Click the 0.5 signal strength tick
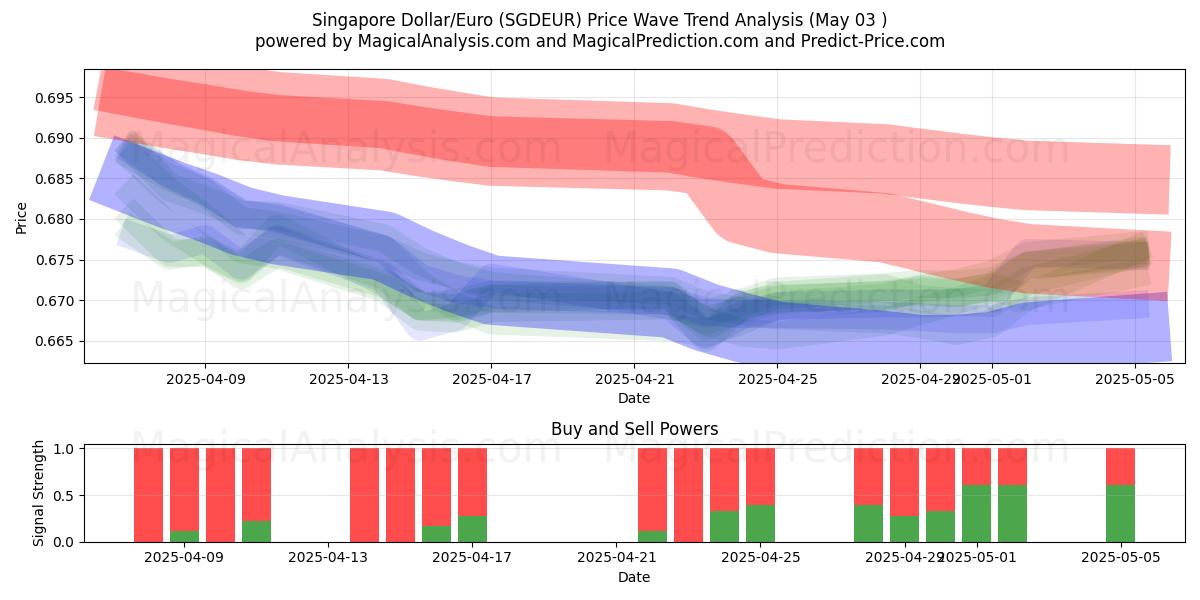1200x600 pixels. tap(66, 495)
